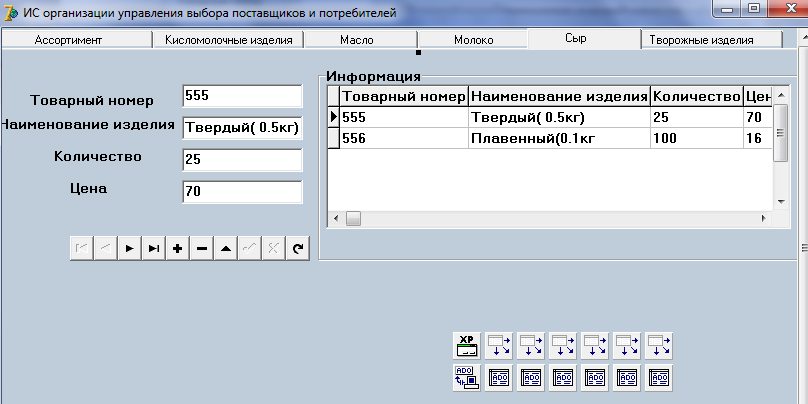Switch to Кисломолочные изделия tab
This screenshot has width=808, height=404.
pyautogui.click(x=228, y=40)
